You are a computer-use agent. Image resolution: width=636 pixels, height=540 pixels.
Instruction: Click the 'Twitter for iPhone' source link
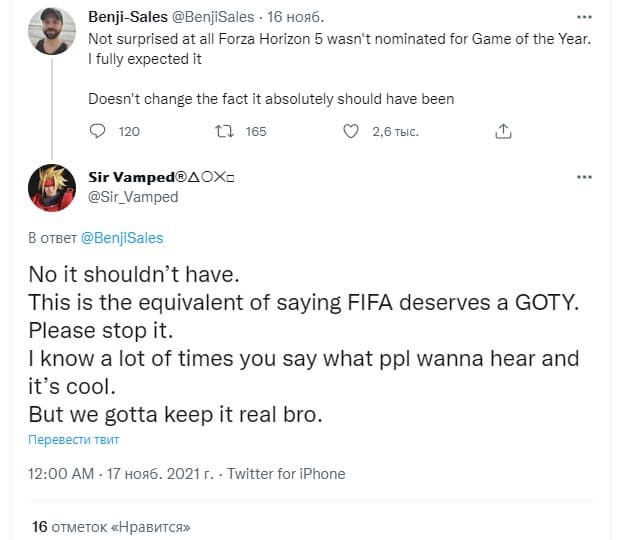click(286, 474)
